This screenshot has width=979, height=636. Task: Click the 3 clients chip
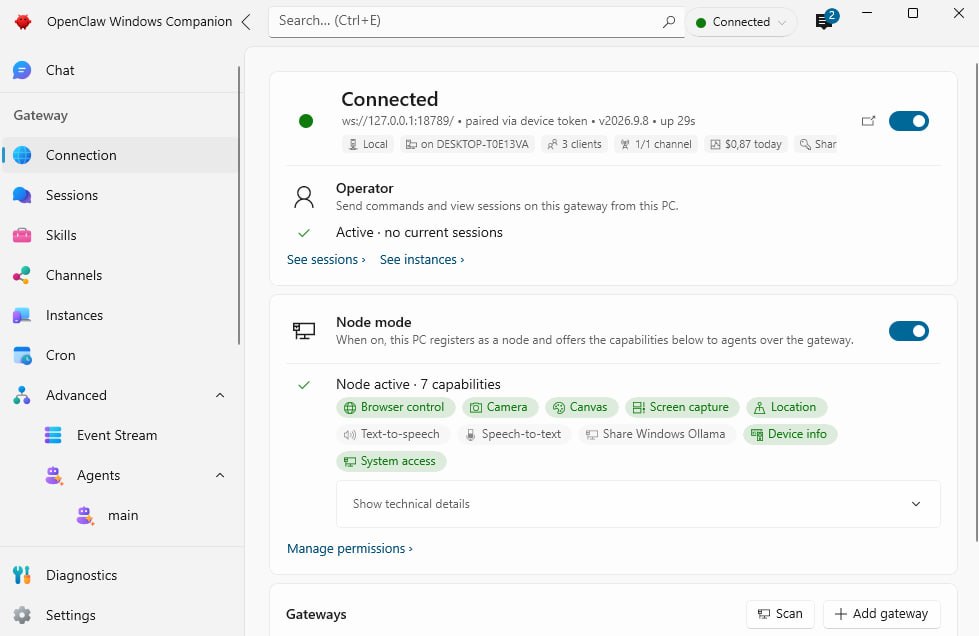[574, 144]
